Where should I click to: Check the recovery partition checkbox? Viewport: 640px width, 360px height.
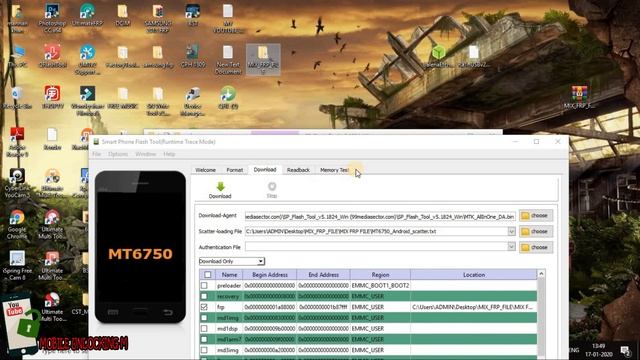pyautogui.click(x=204, y=296)
